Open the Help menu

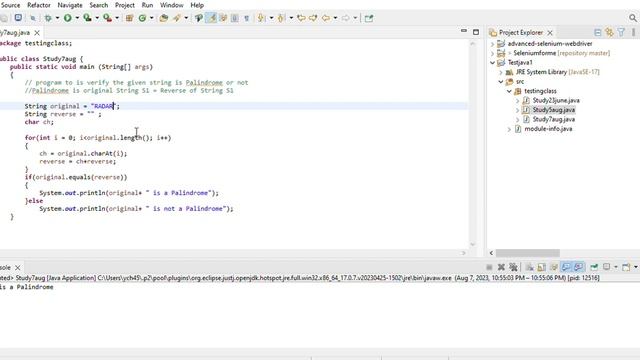pyautogui.click(x=197, y=5)
